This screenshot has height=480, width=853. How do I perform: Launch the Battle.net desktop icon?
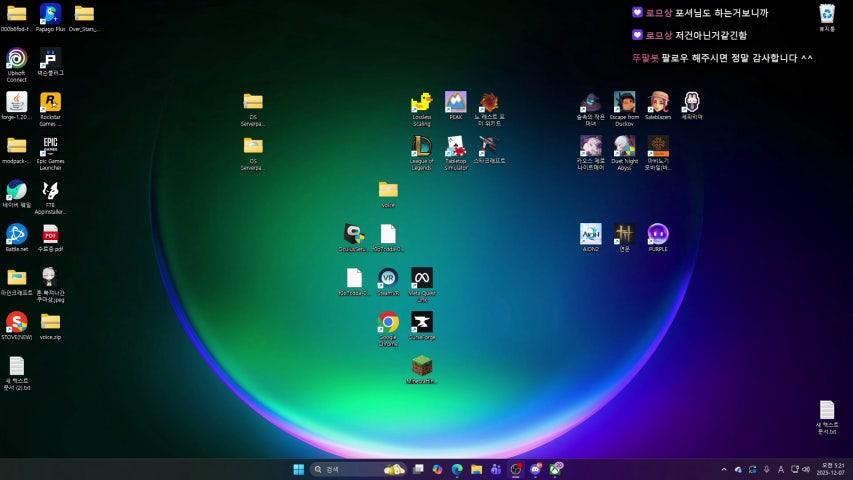click(16, 234)
